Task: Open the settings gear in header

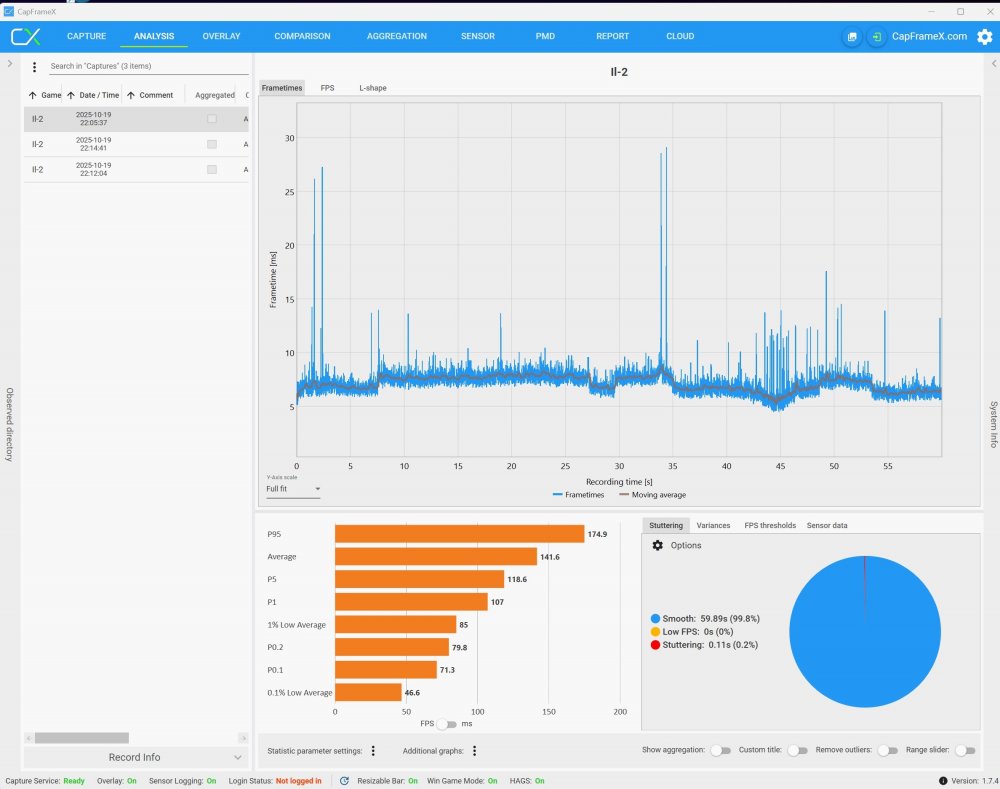Action: (984, 37)
